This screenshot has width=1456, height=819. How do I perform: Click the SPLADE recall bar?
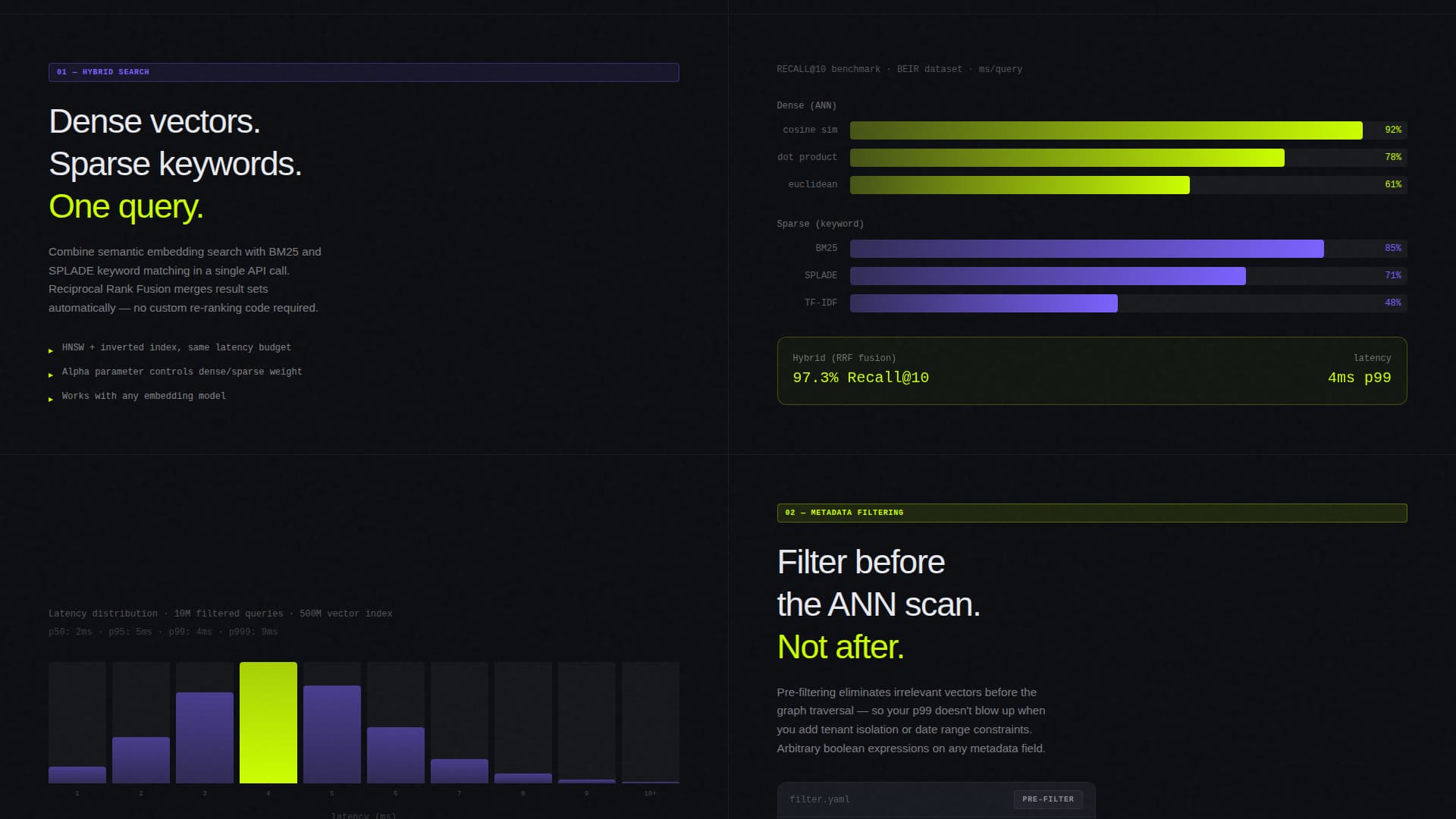click(1047, 276)
